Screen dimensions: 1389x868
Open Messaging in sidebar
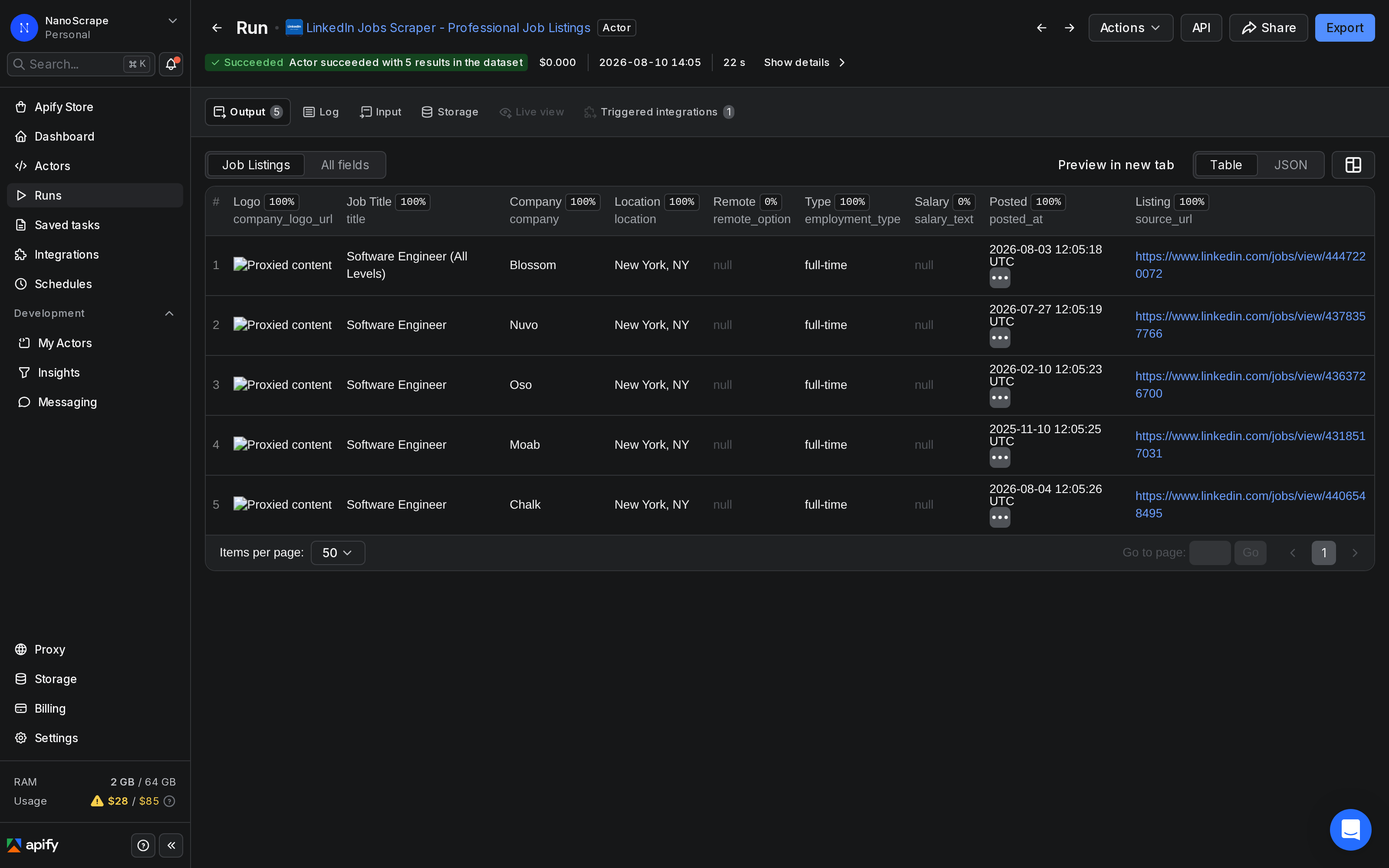point(95,402)
